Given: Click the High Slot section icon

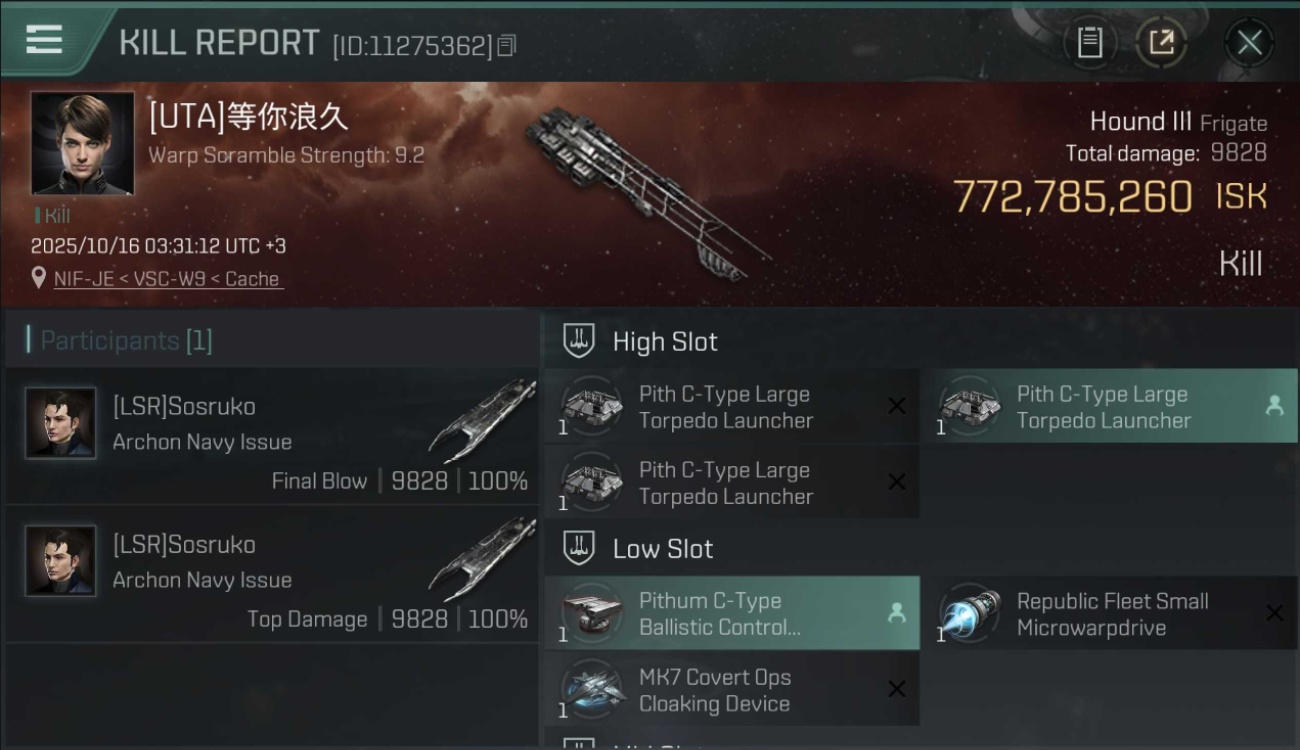Looking at the screenshot, I should 578,341.
